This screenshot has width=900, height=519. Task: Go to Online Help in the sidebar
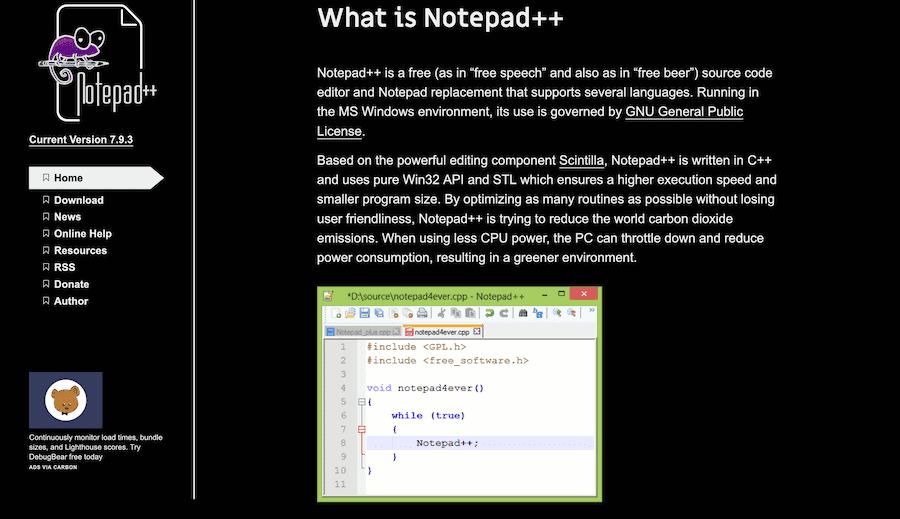point(82,233)
